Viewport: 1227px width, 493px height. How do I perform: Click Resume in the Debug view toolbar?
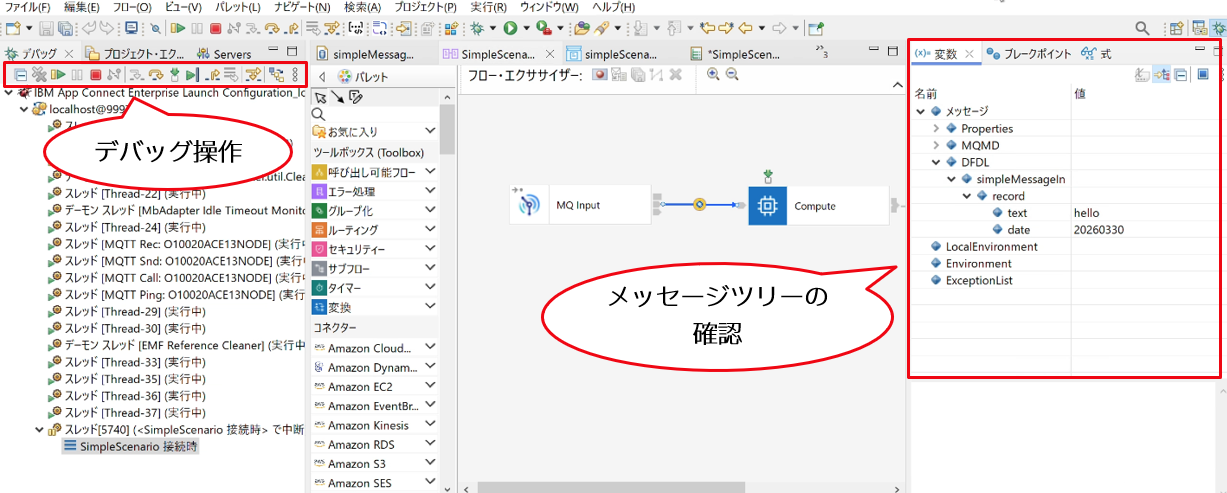pyautogui.click(x=58, y=74)
